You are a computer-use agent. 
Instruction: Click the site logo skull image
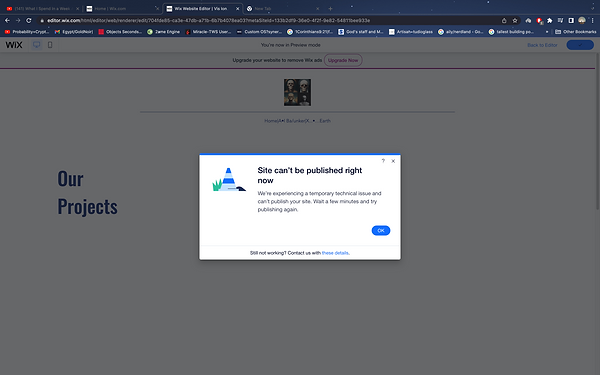tap(297, 92)
